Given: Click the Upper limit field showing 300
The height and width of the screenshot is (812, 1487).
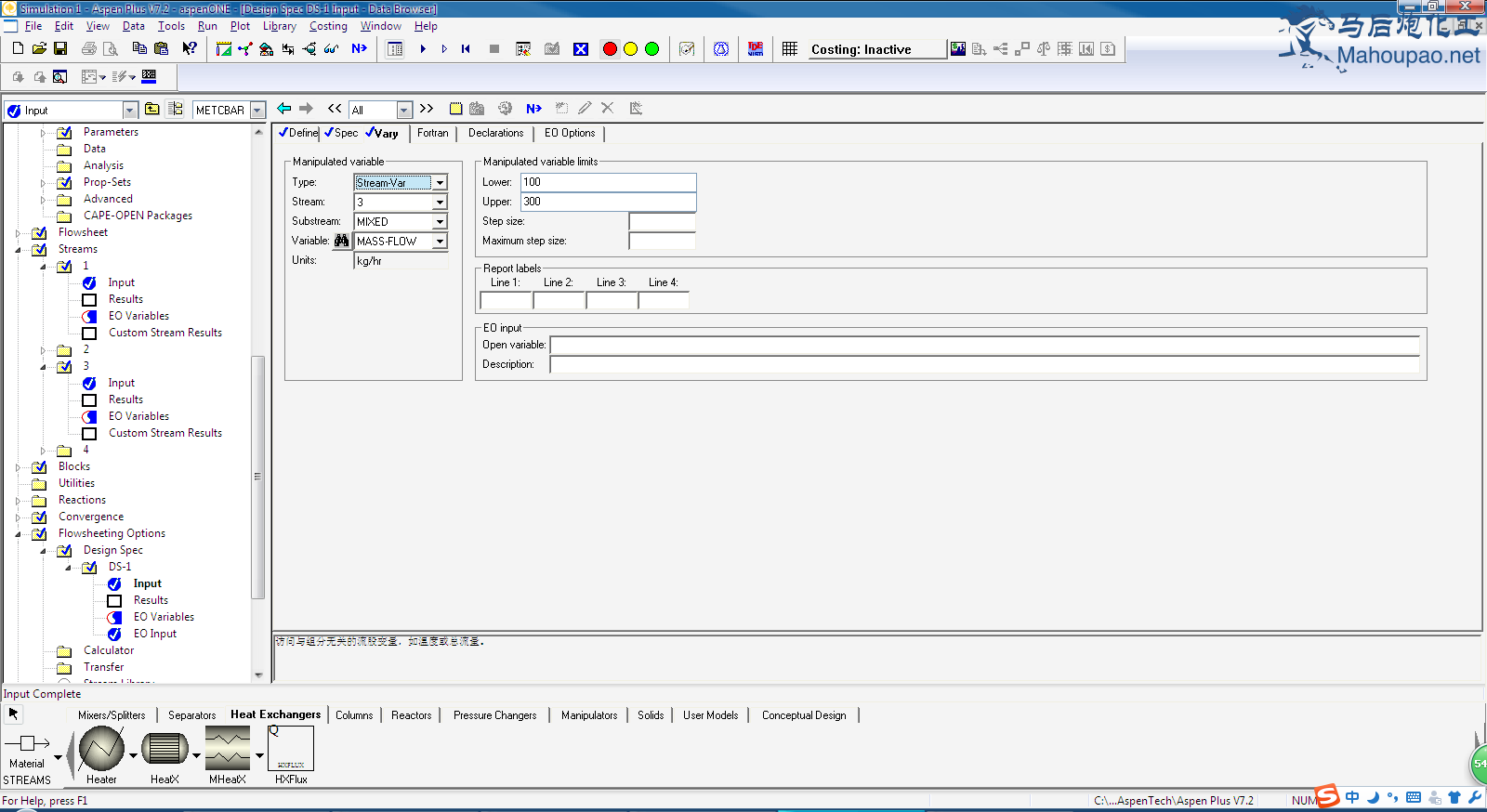Looking at the screenshot, I should [x=608, y=202].
